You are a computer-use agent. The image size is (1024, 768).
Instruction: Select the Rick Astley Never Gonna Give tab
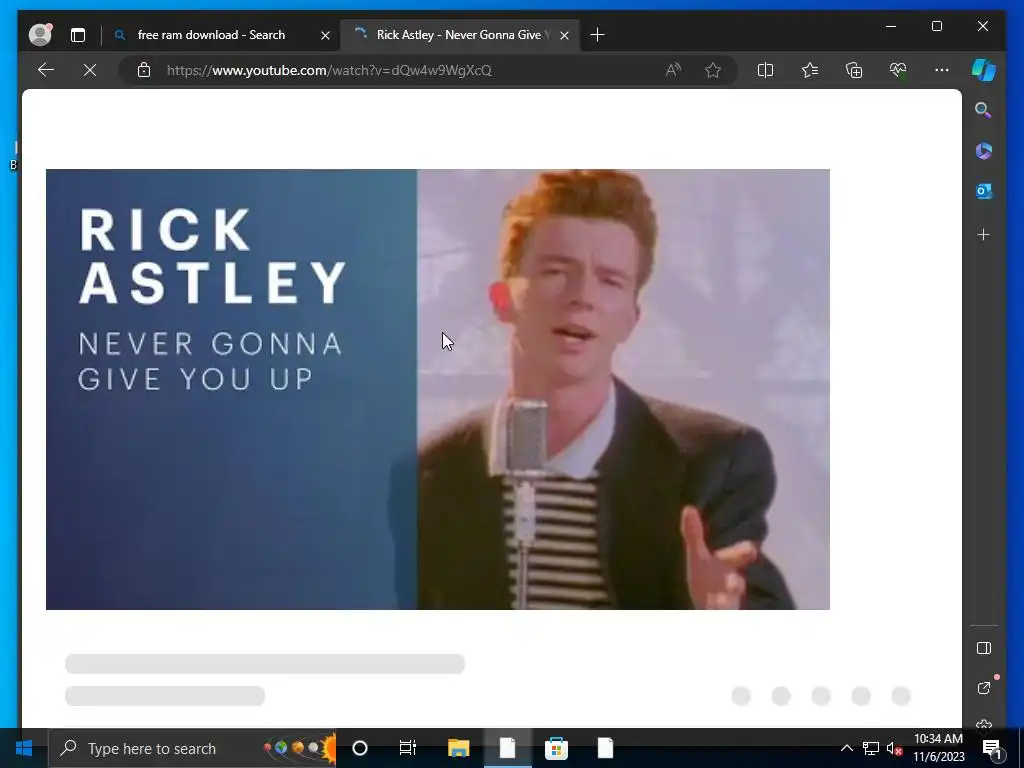(458, 35)
